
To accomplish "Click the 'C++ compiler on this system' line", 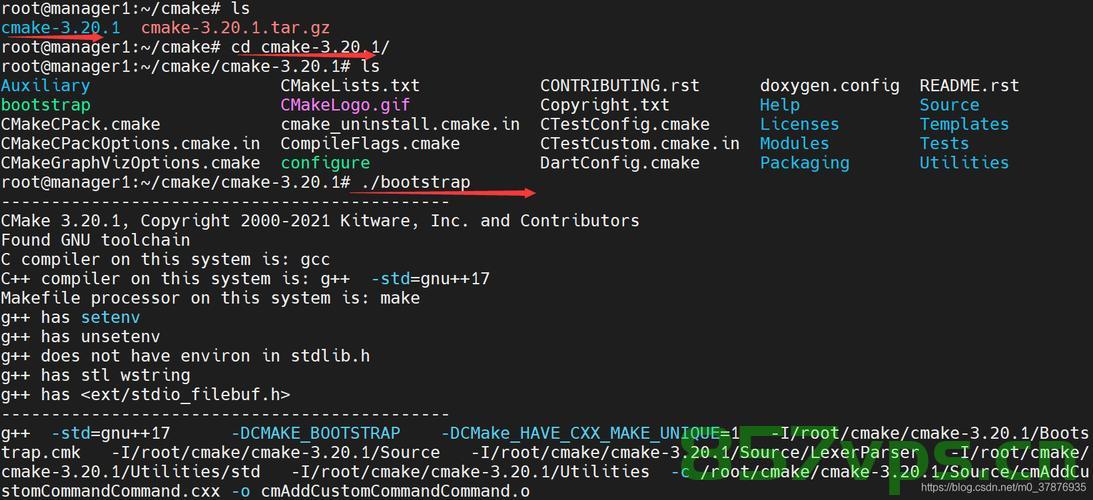I will pyautogui.click(x=245, y=279).
